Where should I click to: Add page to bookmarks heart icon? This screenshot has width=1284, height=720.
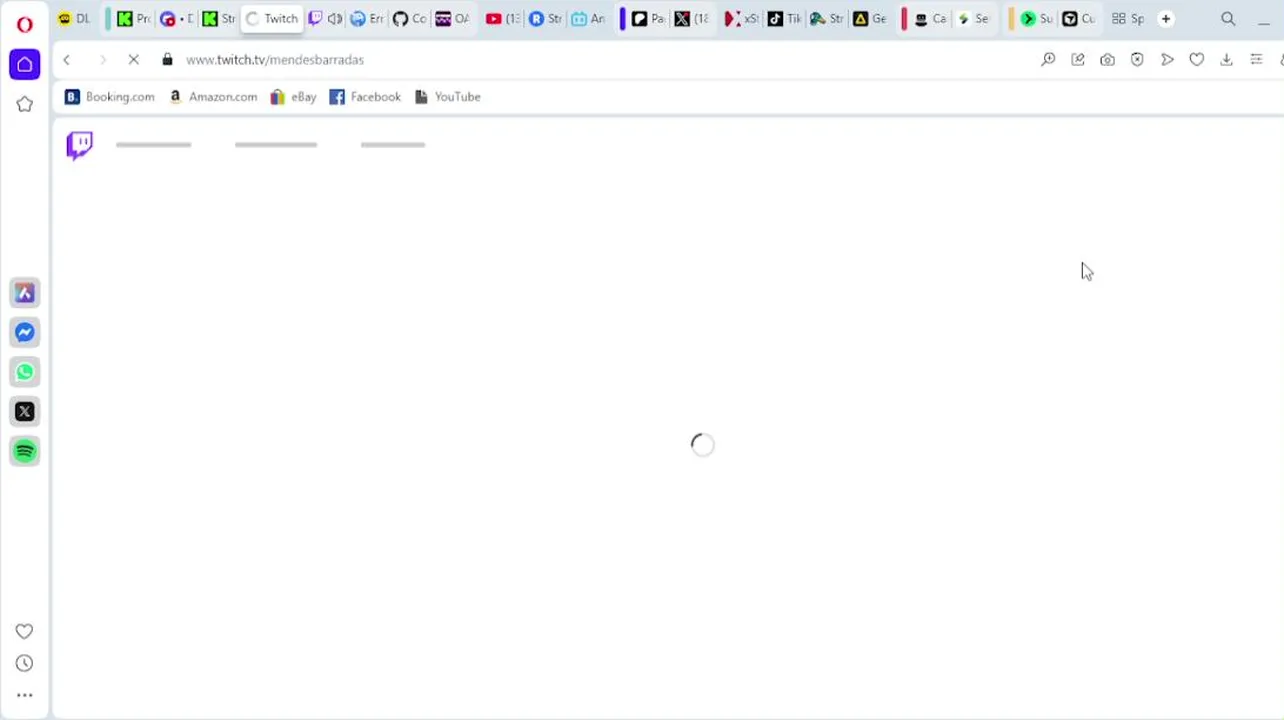tap(1196, 60)
